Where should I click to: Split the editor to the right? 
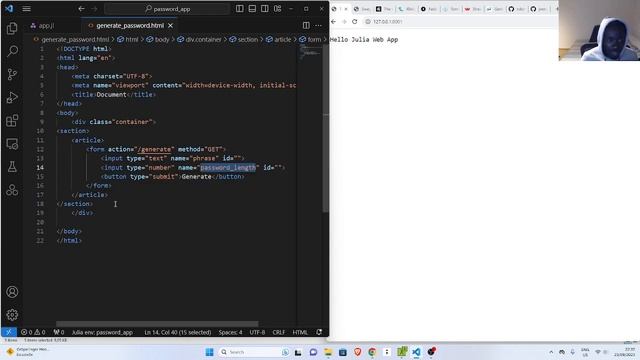coord(306,25)
